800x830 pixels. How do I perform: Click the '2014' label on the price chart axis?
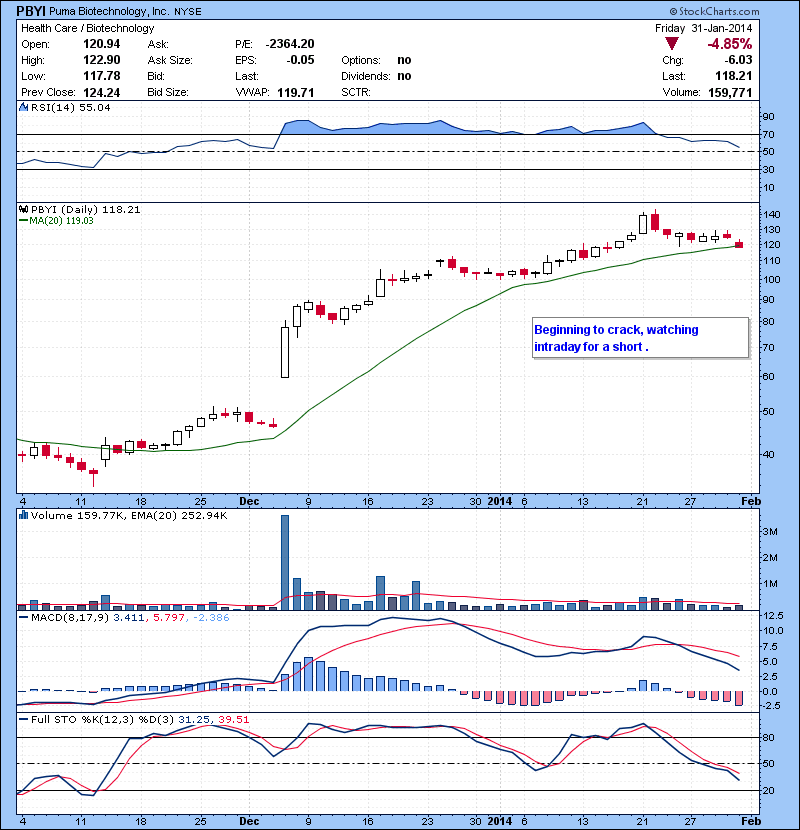point(500,501)
